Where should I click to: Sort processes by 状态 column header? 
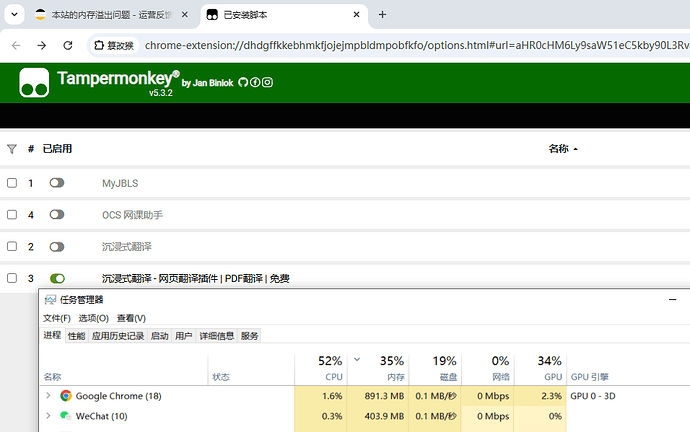pyautogui.click(x=251, y=370)
